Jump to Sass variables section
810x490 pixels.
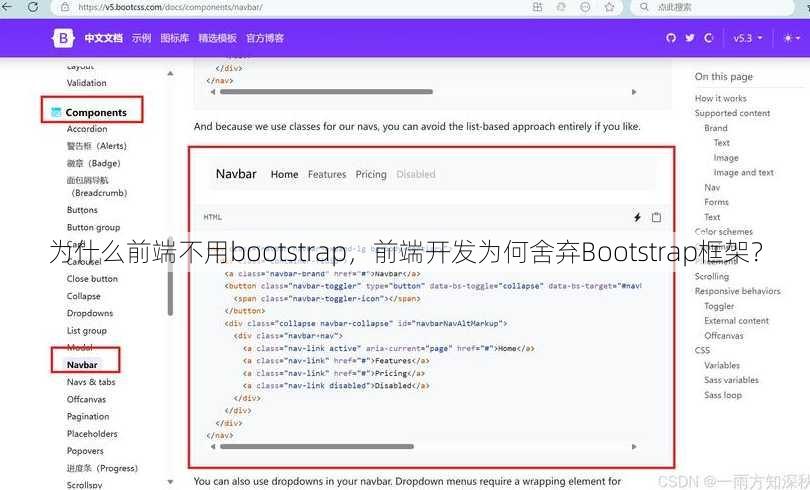(x=731, y=380)
